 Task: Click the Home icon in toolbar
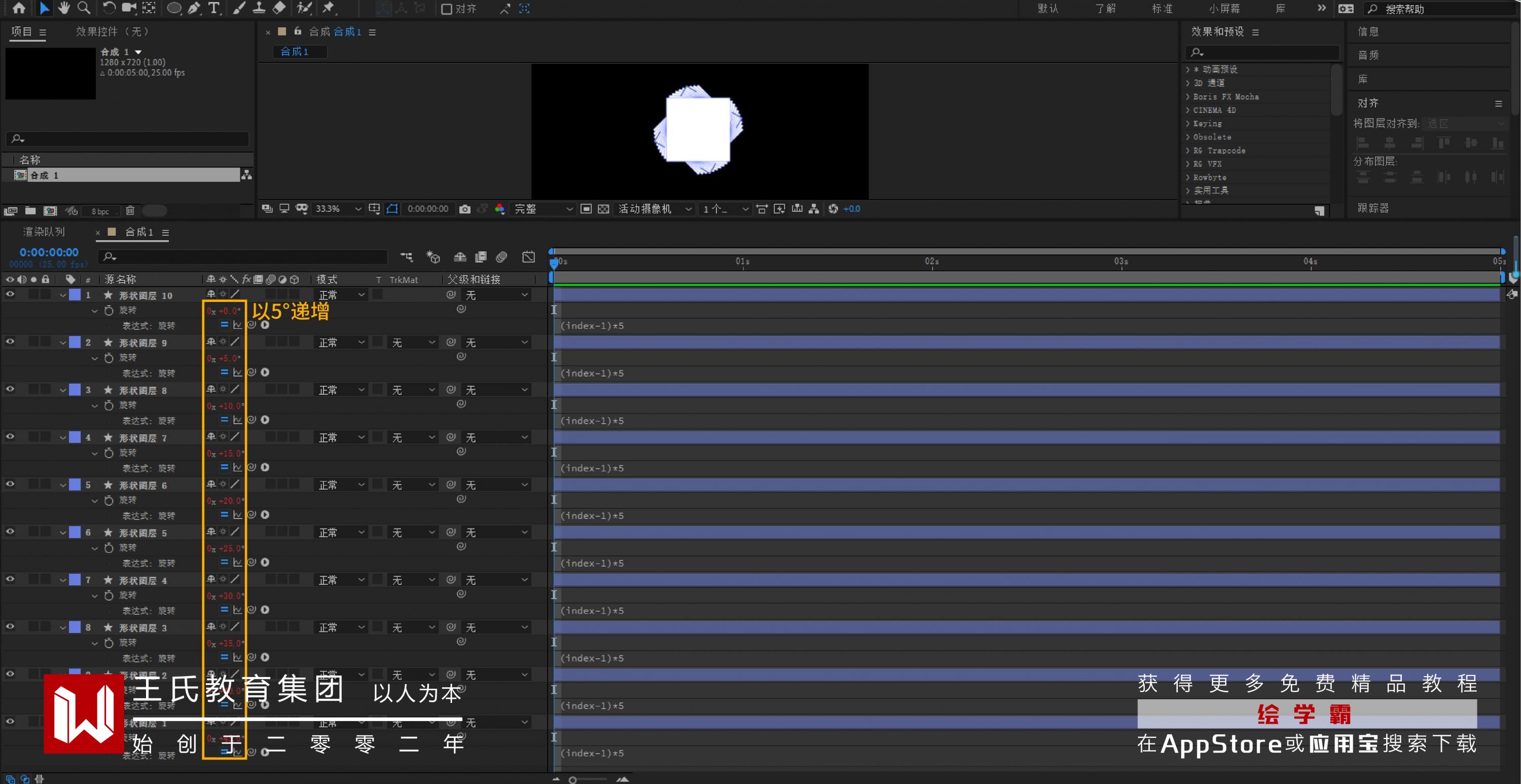19,8
